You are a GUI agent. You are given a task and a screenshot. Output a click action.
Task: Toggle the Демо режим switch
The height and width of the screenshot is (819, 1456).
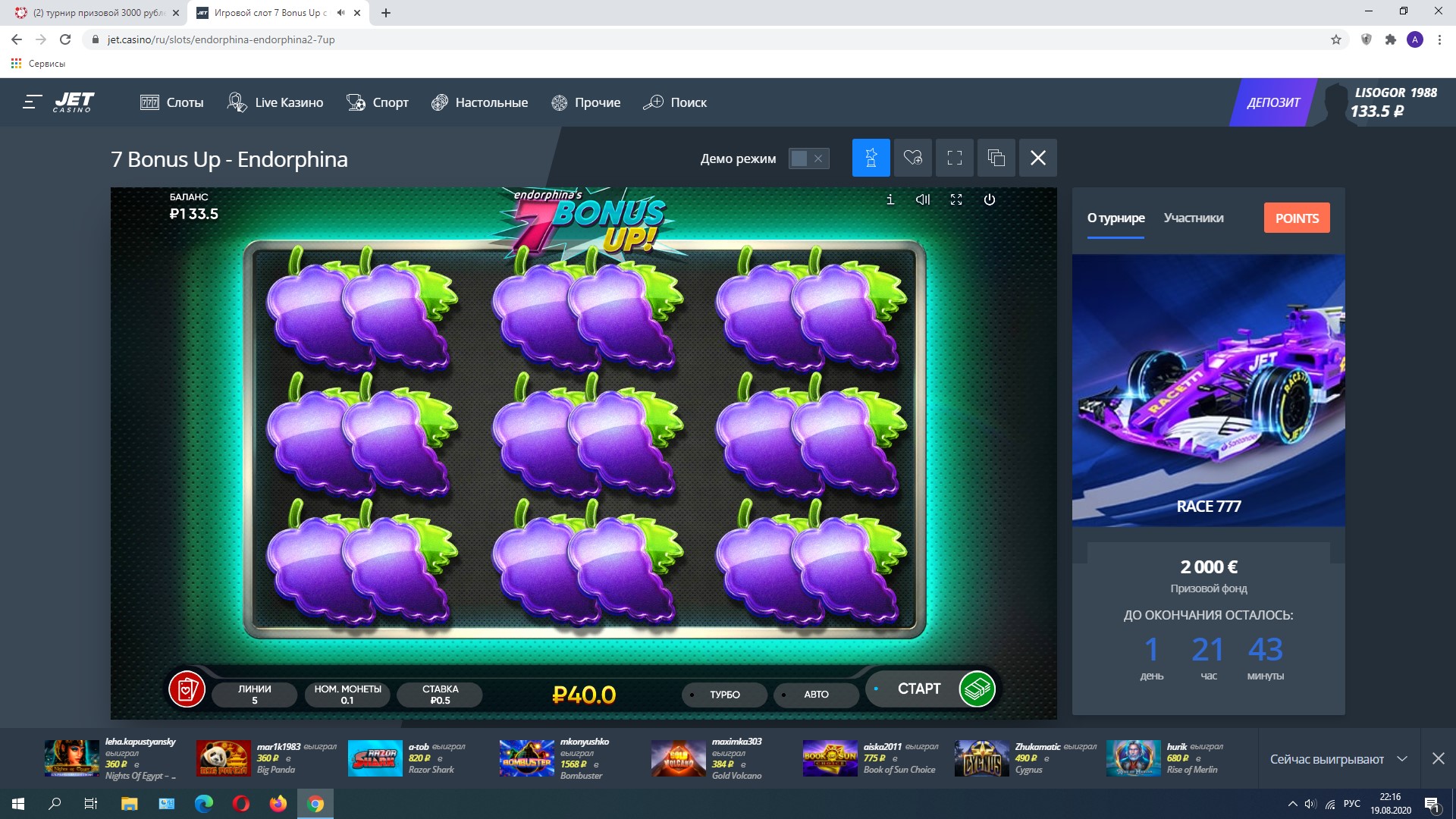pos(808,158)
